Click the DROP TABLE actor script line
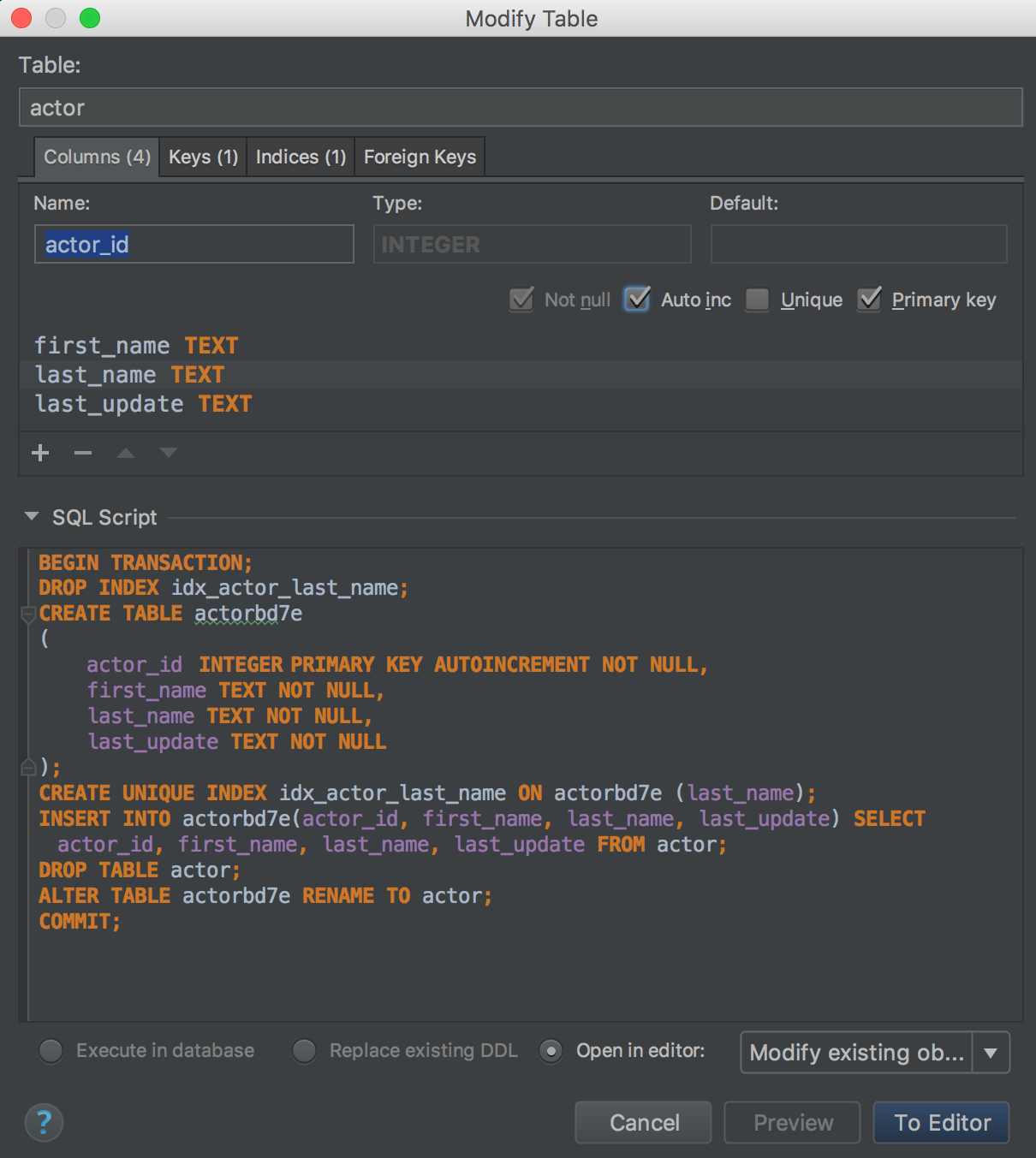The width and height of the screenshot is (1036, 1158). (140, 870)
